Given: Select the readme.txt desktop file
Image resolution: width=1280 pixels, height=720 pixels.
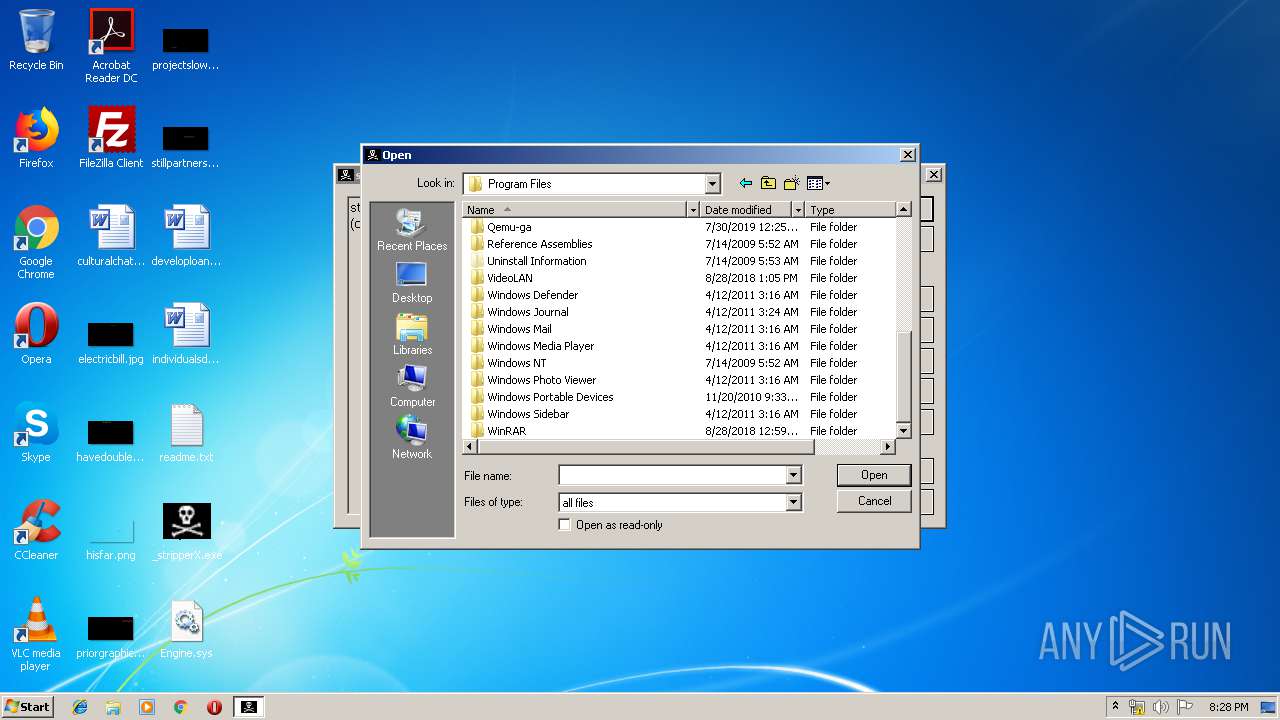Looking at the screenshot, I should click(187, 432).
